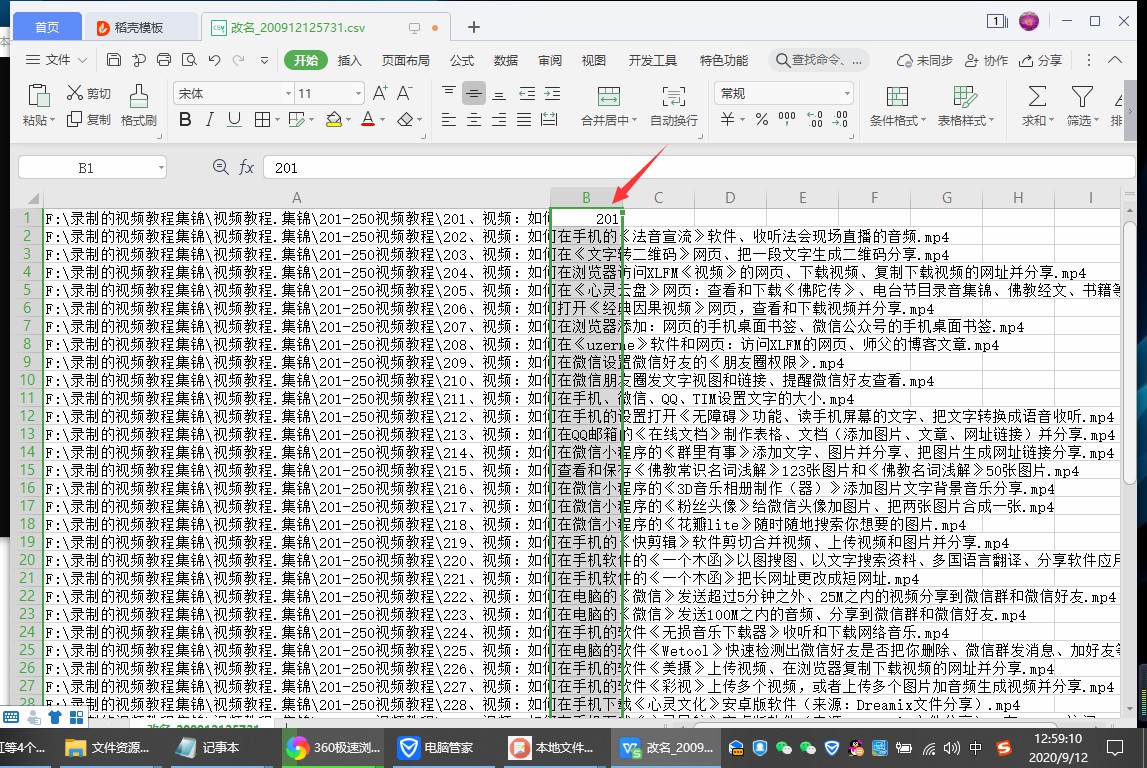
Task: Click the 首页 home tab button
Action: point(47,27)
